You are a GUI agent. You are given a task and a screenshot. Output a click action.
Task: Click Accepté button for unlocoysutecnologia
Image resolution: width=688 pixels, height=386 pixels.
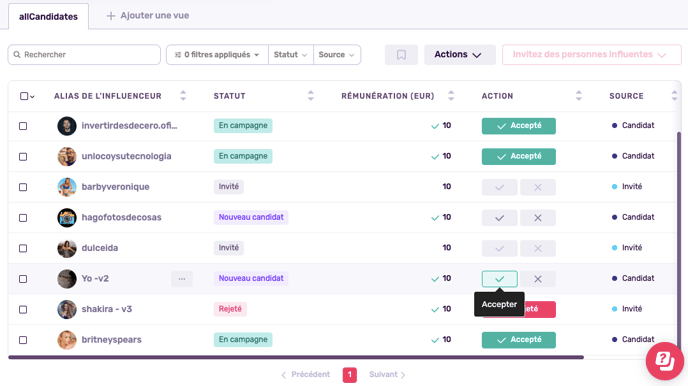(519, 157)
